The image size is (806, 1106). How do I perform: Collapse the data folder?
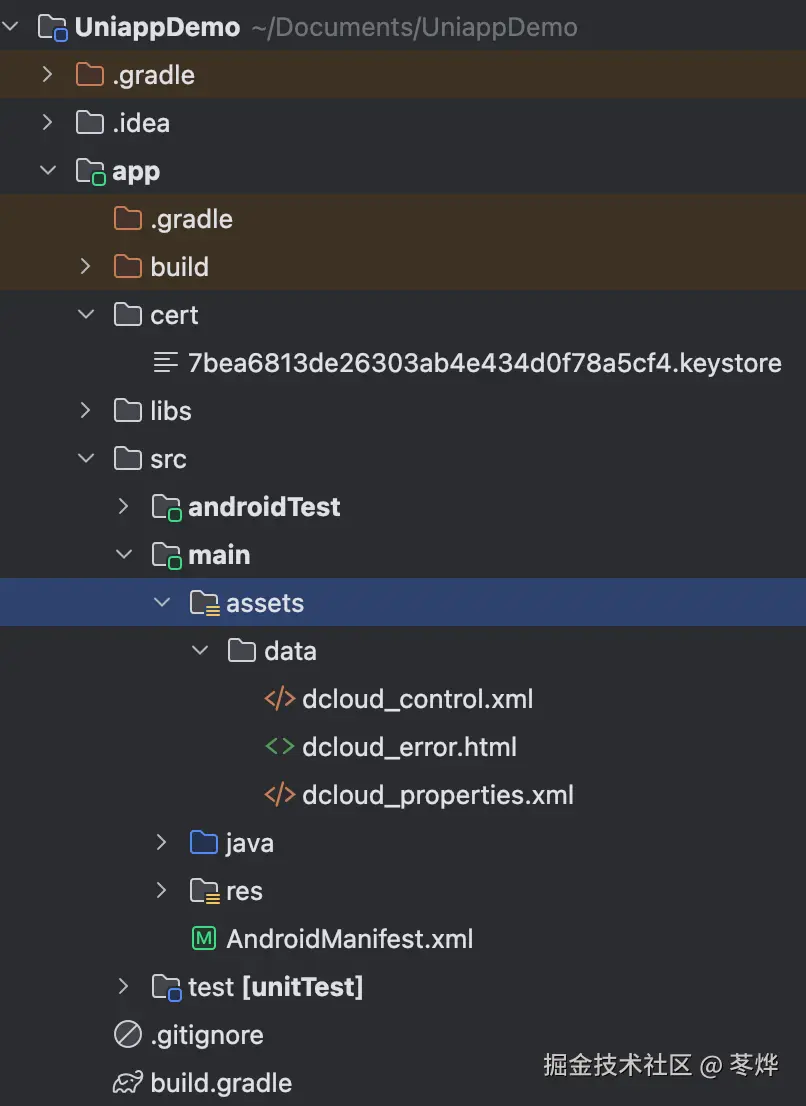pyautogui.click(x=200, y=651)
